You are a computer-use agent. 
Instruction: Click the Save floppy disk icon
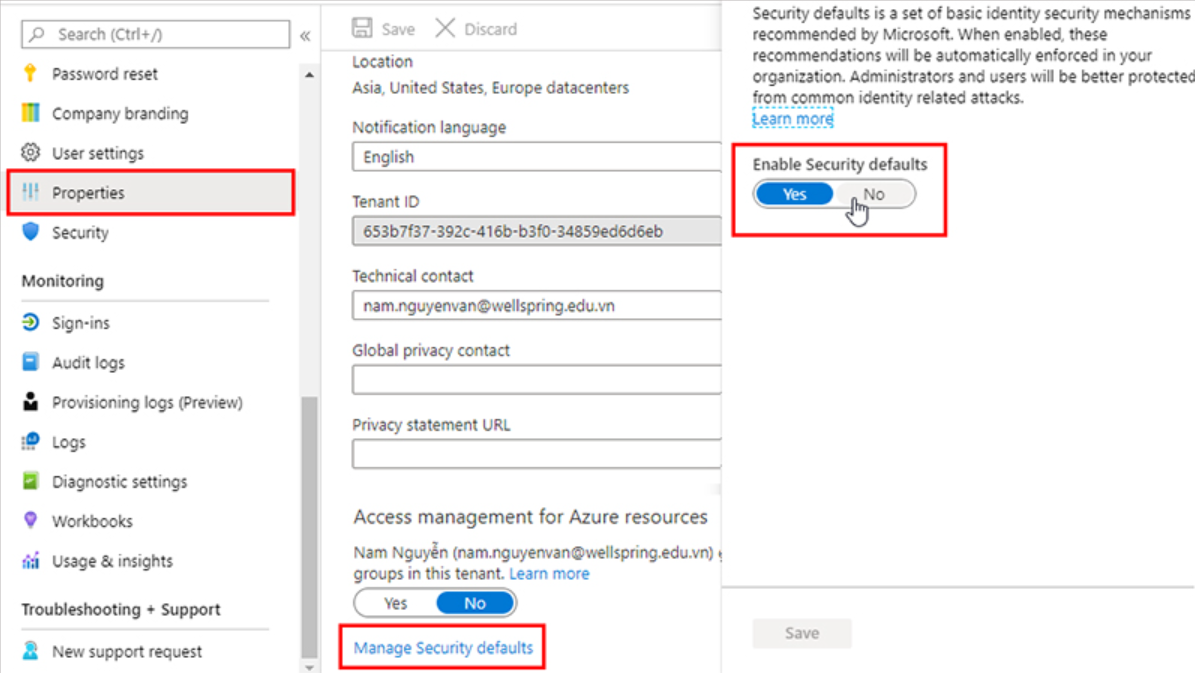tap(362, 28)
